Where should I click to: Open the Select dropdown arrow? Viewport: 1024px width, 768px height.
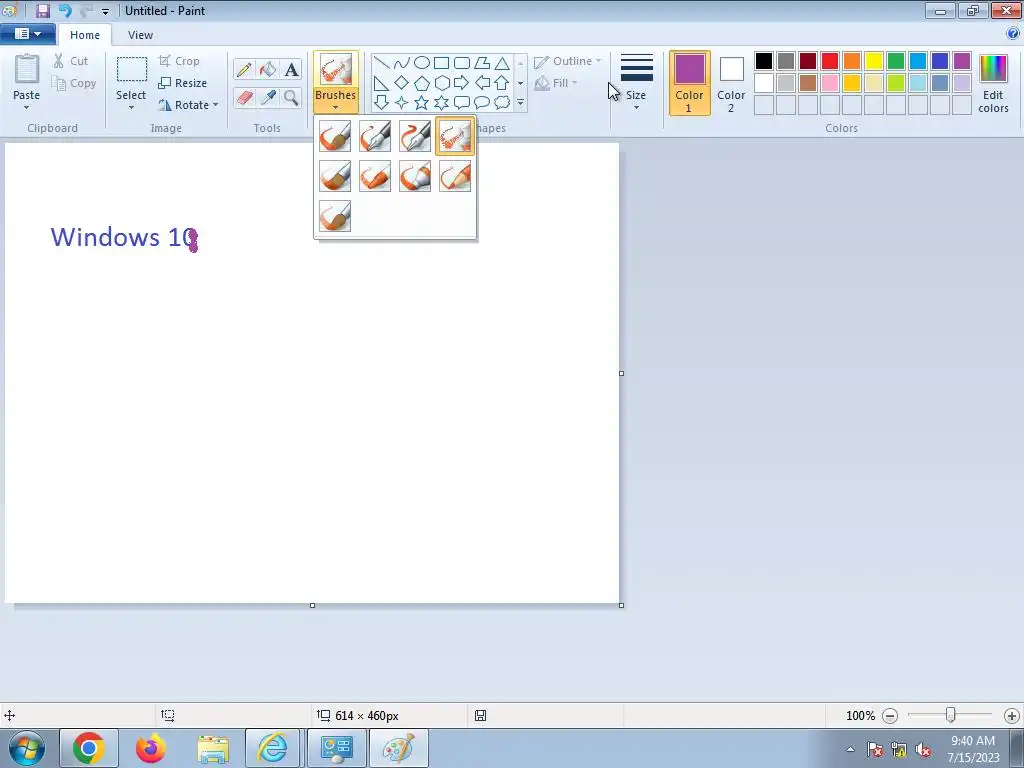pos(131,108)
